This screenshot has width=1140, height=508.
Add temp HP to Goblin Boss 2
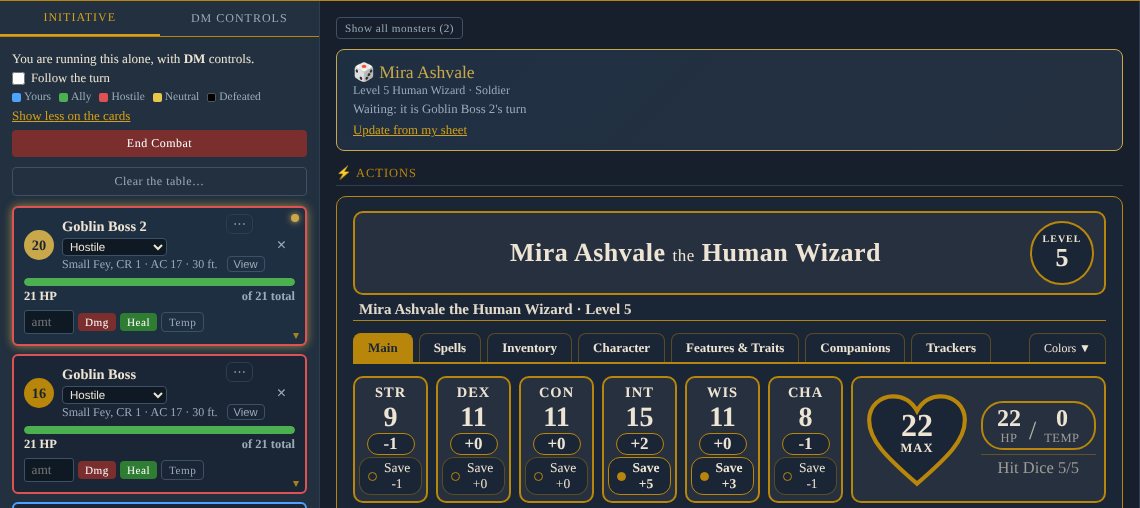182,322
